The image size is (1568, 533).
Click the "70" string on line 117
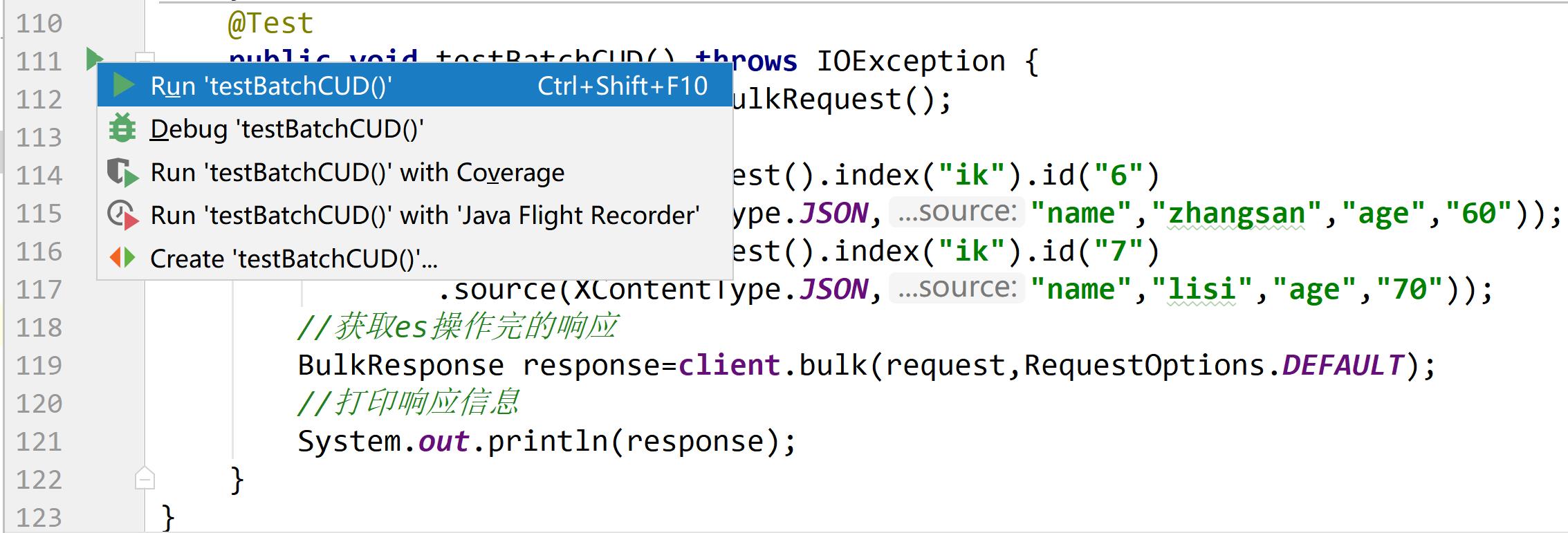point(1410,289)
